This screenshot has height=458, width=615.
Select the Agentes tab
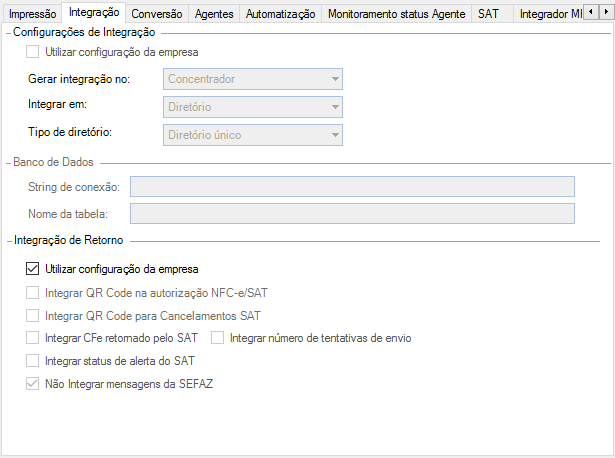pyautogui.click(x=213, y=14)
